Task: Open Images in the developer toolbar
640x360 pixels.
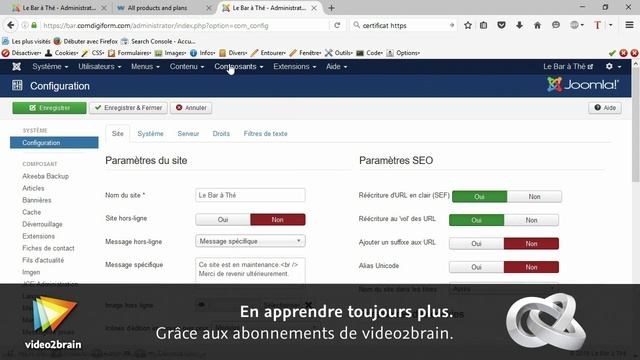Action: click(171, 53)
